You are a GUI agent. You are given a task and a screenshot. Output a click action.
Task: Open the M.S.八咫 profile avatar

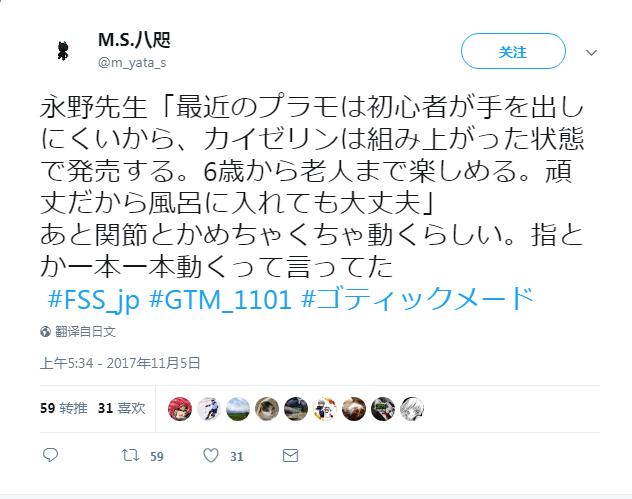tap(63, 51)
